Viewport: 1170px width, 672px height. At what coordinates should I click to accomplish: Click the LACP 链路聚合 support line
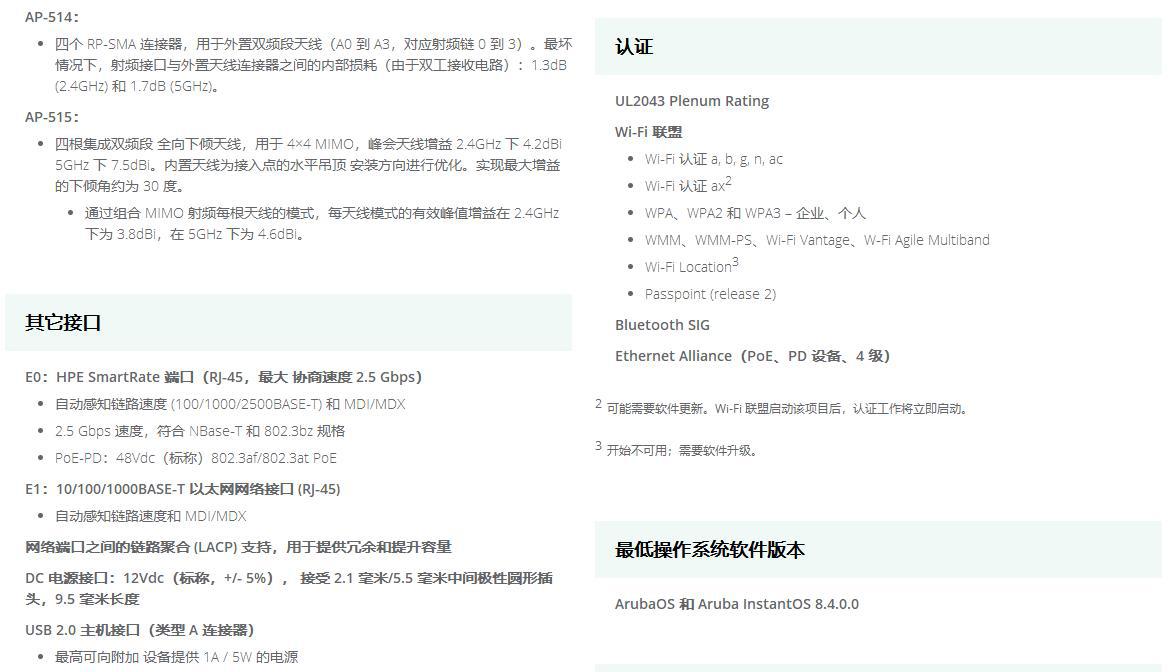[x=238, y=547]
